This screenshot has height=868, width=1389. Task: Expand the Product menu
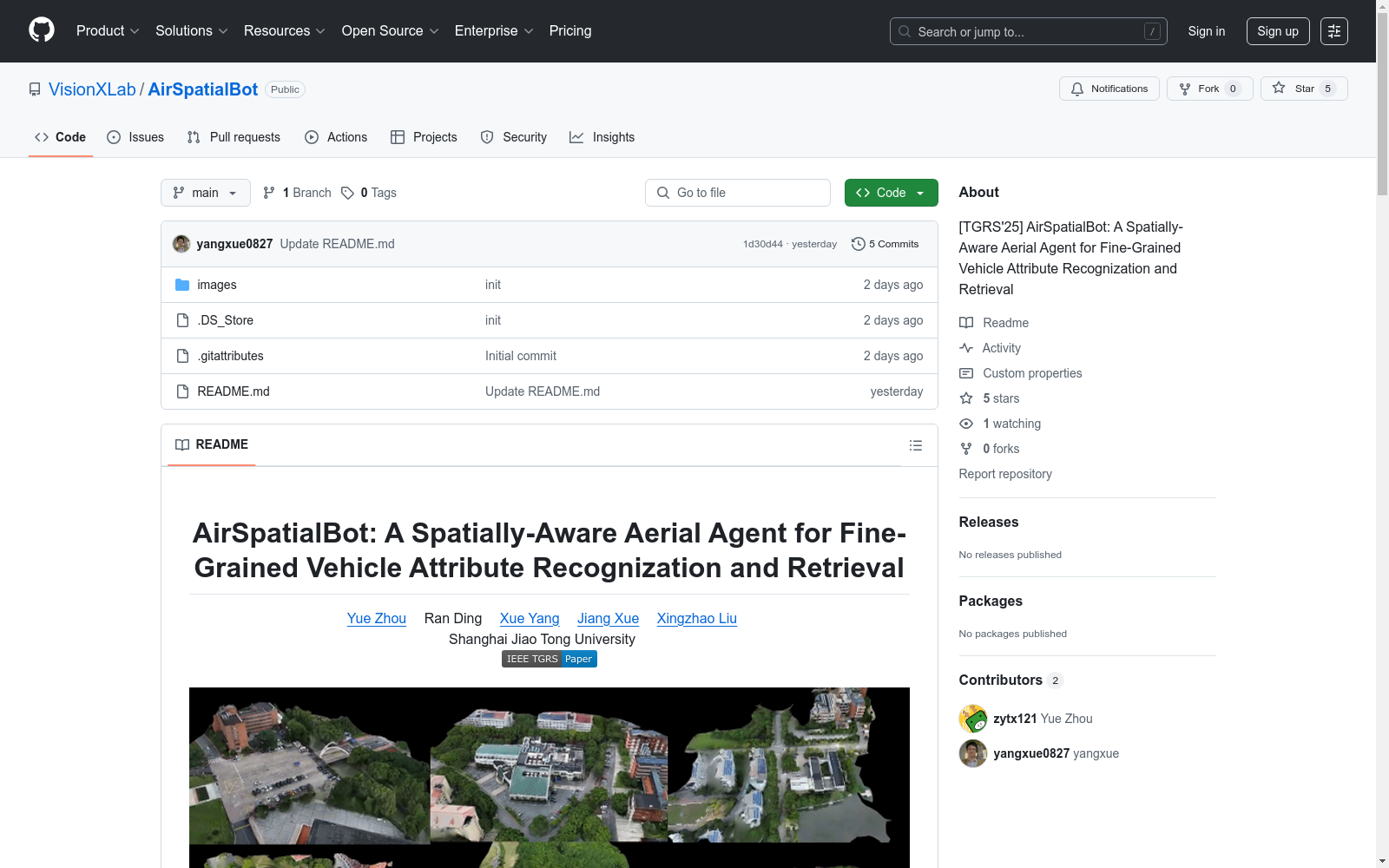108,31
